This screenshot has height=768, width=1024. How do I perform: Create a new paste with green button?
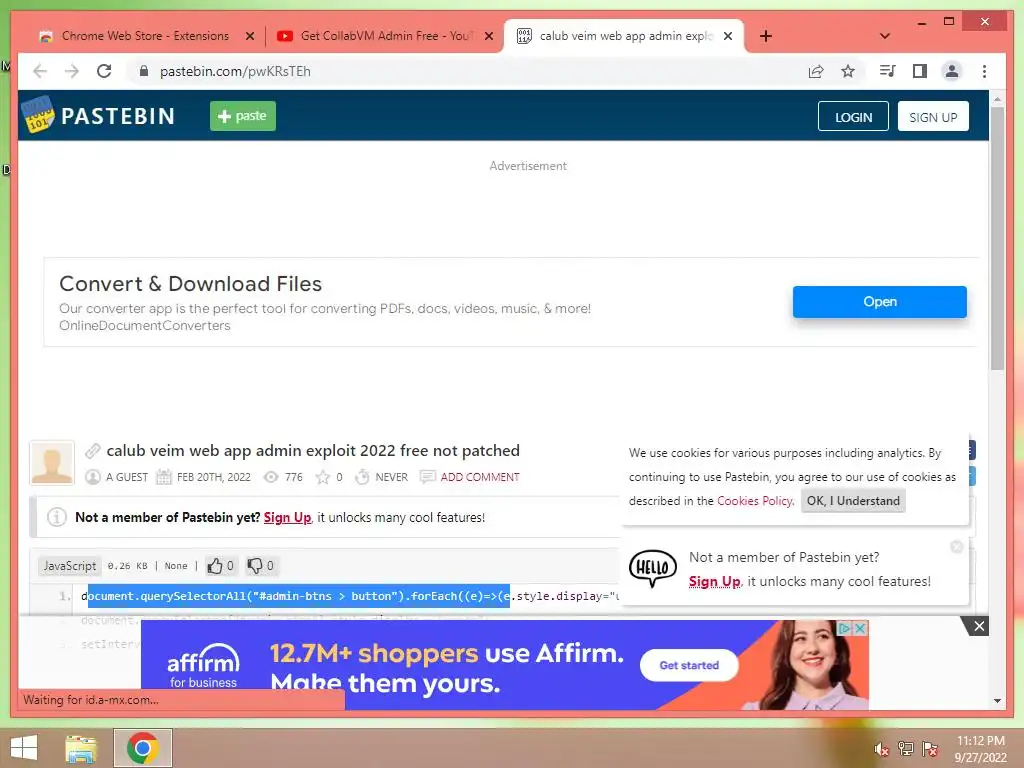pyautogui.click(x=243, y=116)
